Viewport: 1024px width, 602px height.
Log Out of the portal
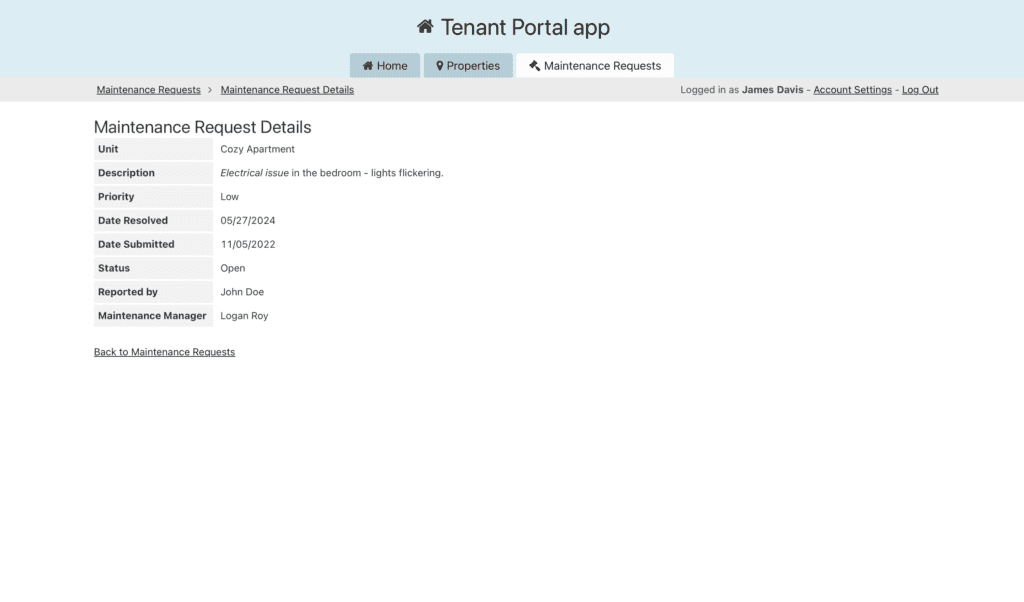coord(920,90)
